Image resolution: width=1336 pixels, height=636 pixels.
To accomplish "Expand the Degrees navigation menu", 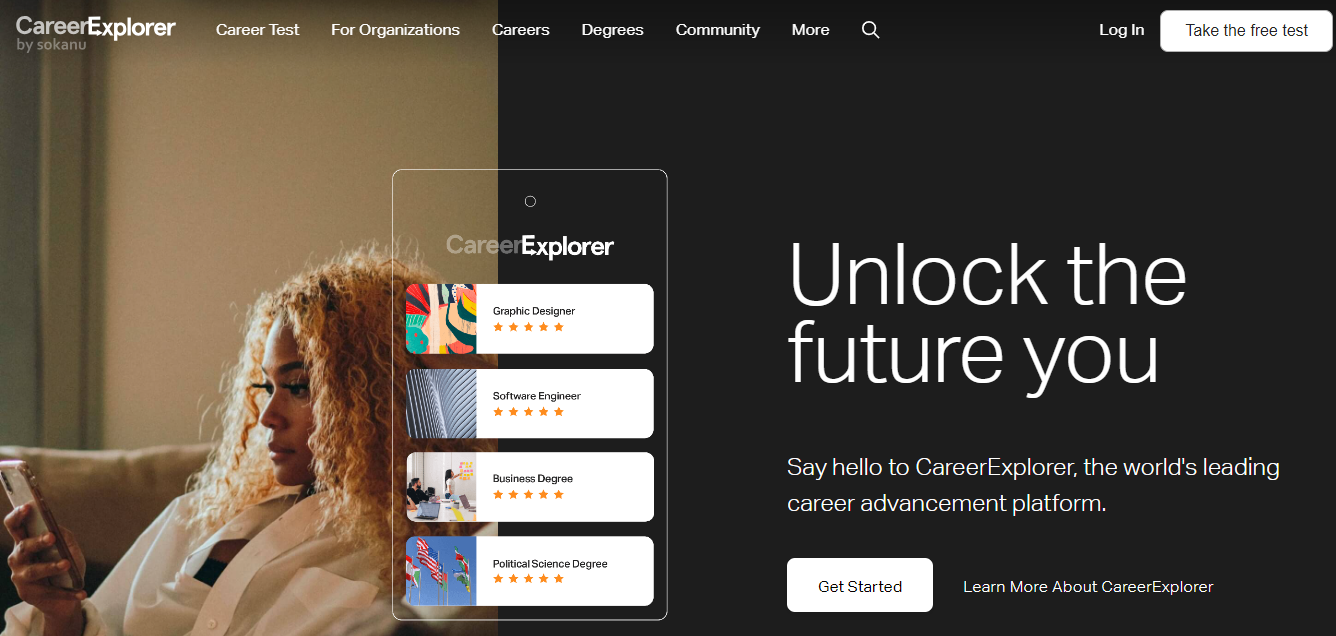I will 612,30.
